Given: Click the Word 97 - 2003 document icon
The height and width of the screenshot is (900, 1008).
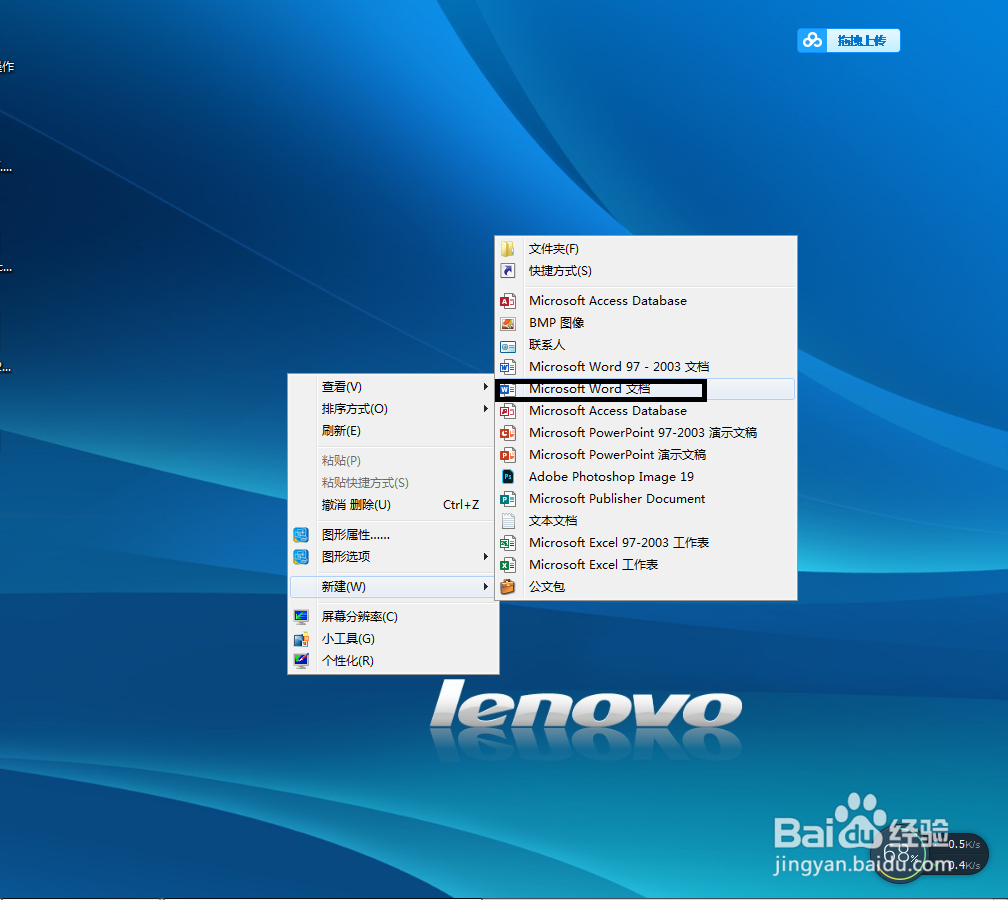Looking at the screenshot, I should [508, 367].
